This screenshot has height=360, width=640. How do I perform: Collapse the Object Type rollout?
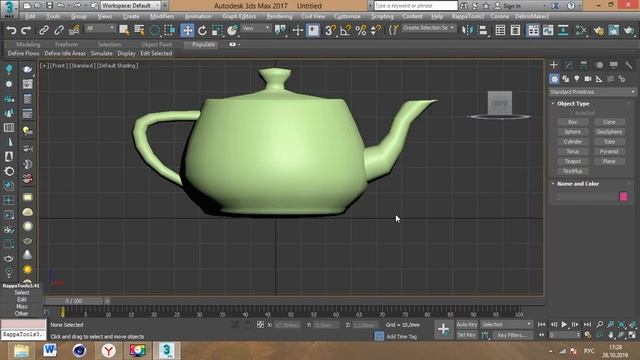click(x=573, y=104)
